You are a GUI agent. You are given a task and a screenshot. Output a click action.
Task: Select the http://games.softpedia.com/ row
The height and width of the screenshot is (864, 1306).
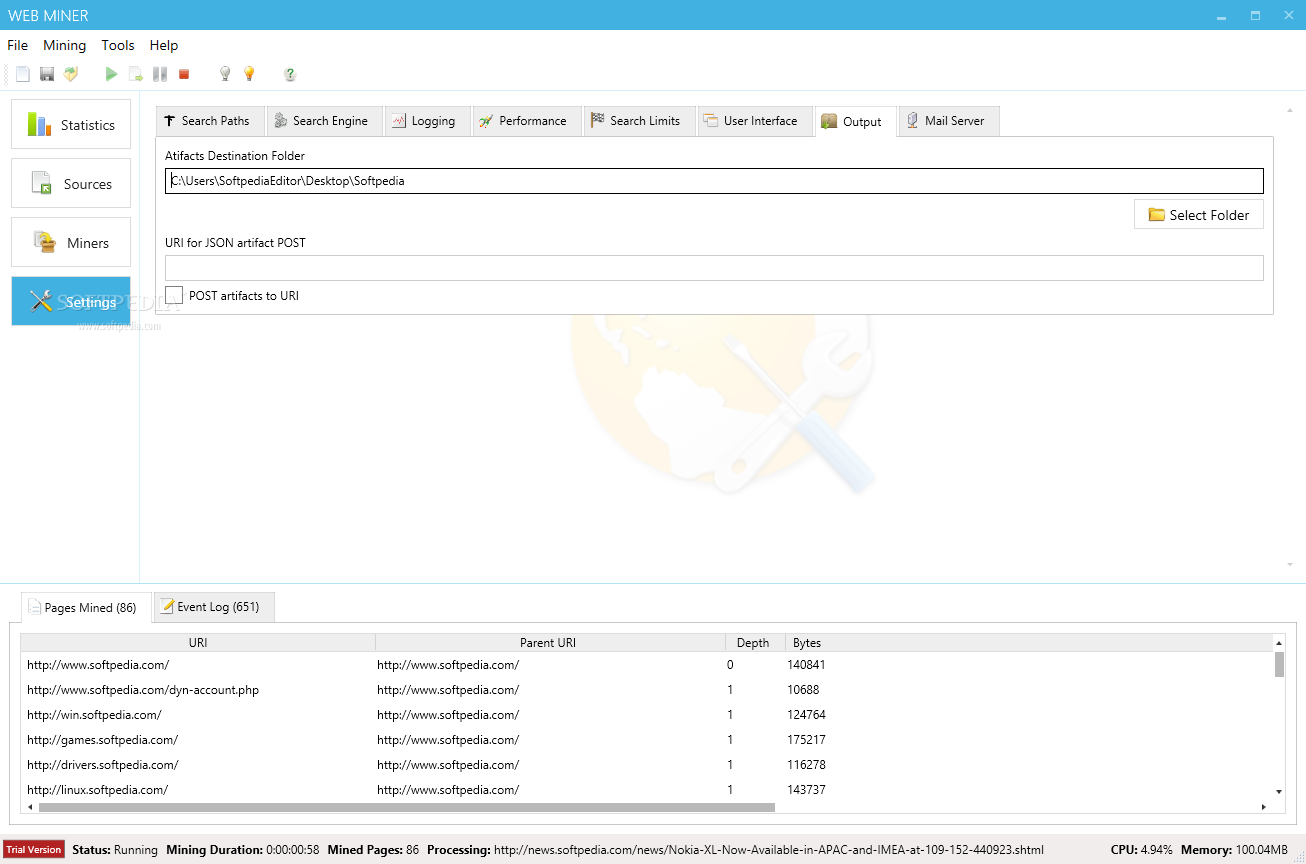click(646, 740)
